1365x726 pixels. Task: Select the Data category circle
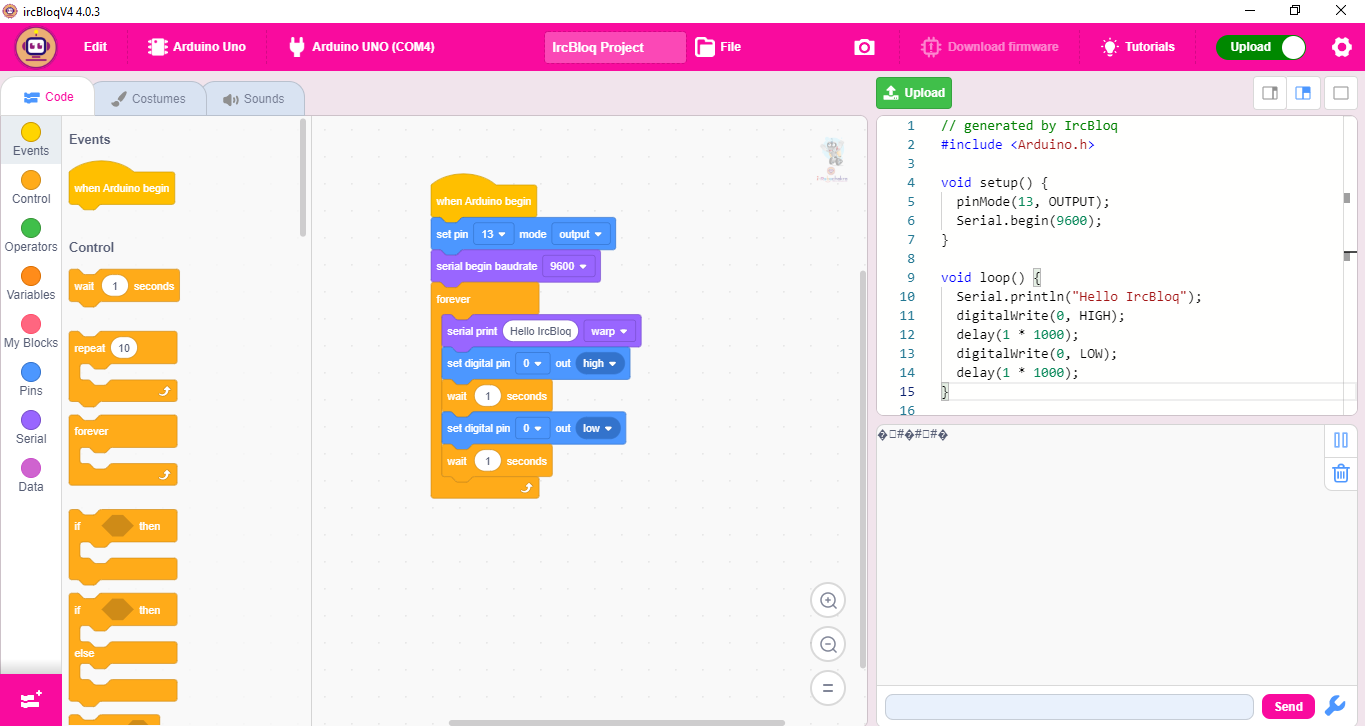pyautogui.click(x=31, y=468)
